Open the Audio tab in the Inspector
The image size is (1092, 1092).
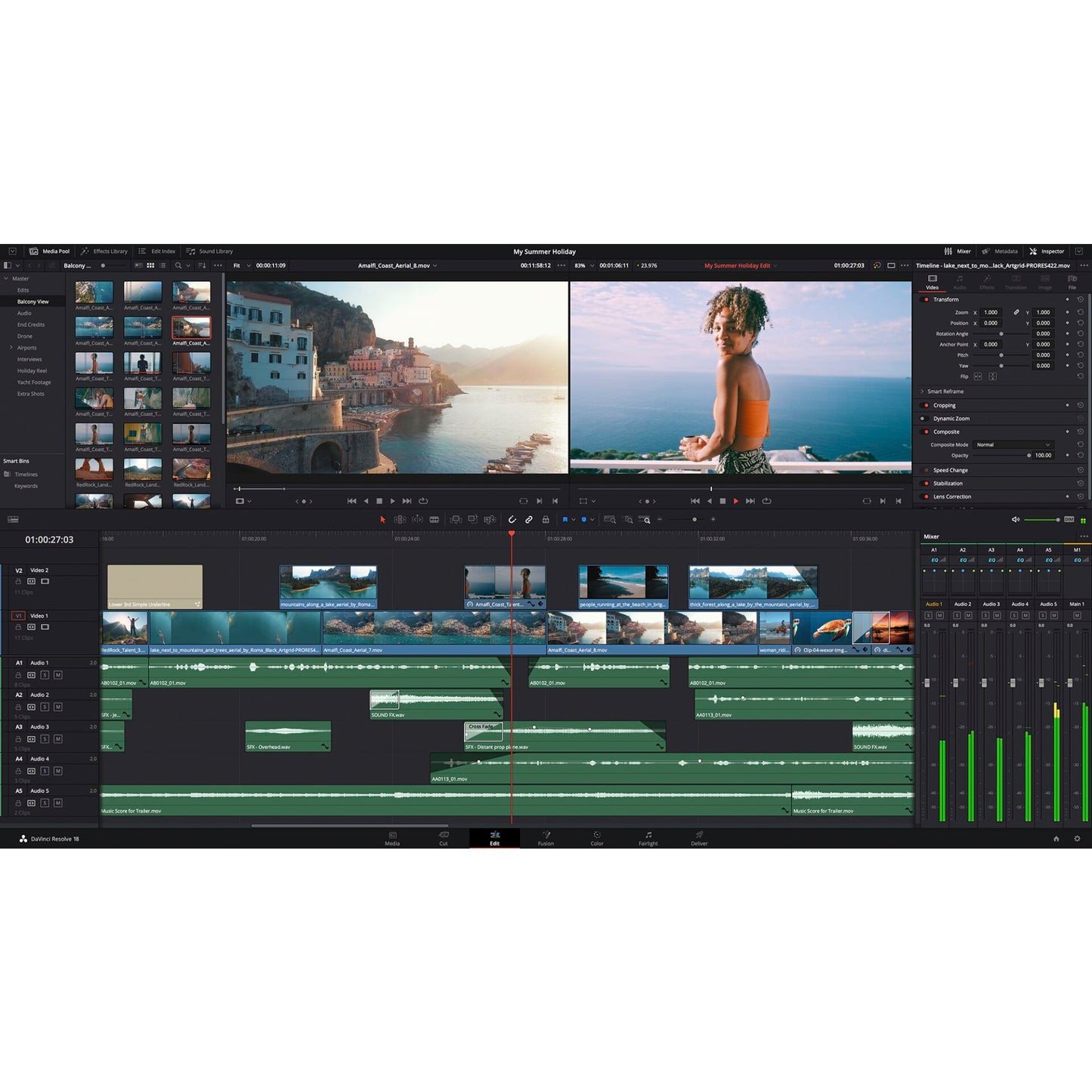click(x=959, y=283)
